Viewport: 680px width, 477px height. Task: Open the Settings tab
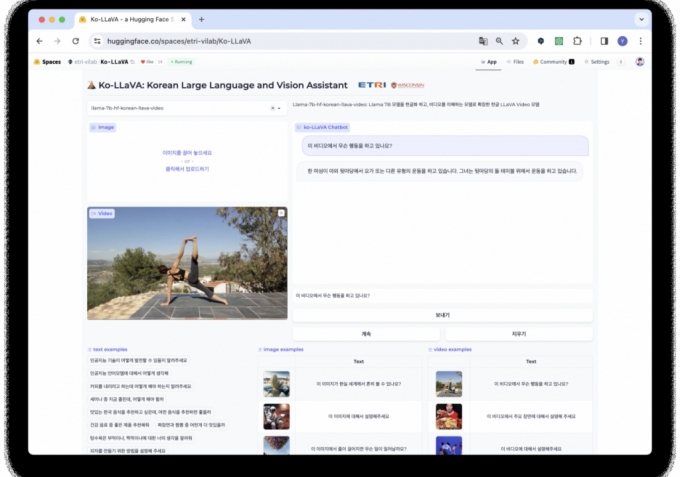[597, 62]
